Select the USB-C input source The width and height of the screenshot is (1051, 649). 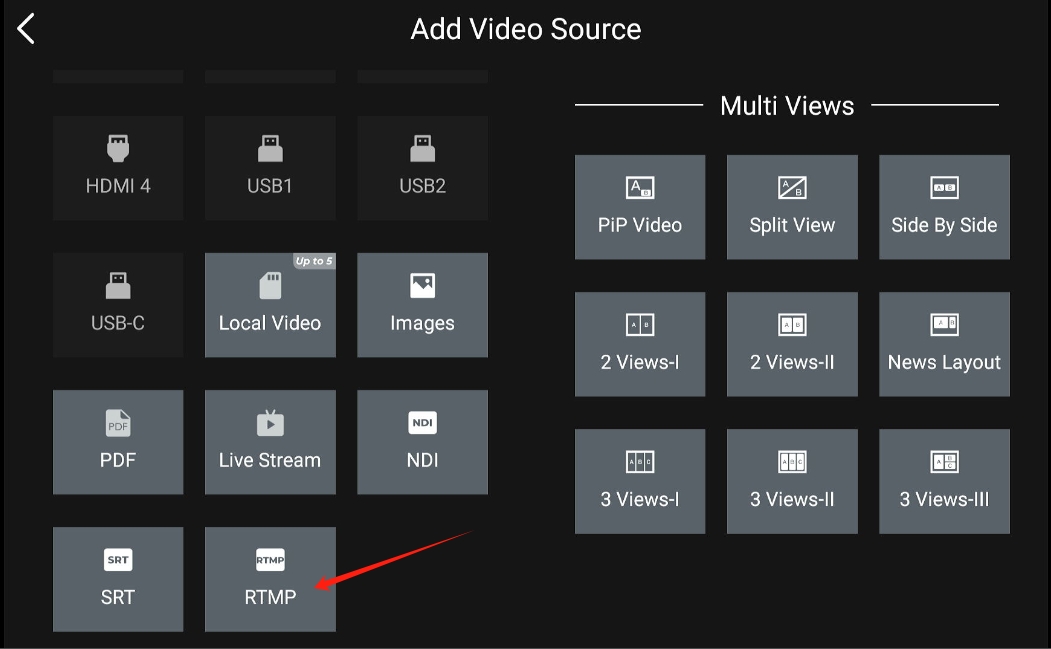pos(117,305)
